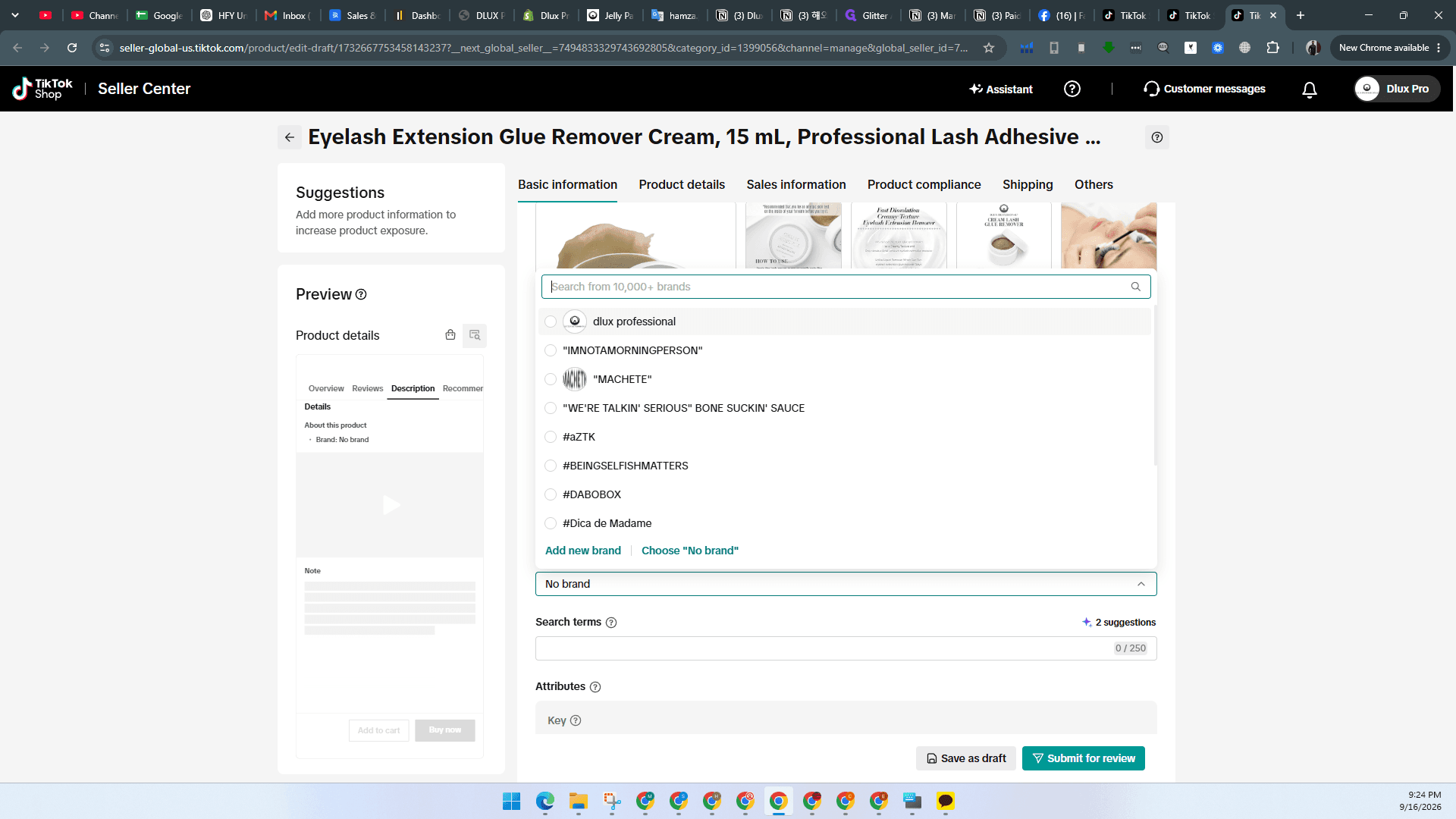Select #aZTK brand radio
Screen dimensions: 1456x819
pos(551,437)
